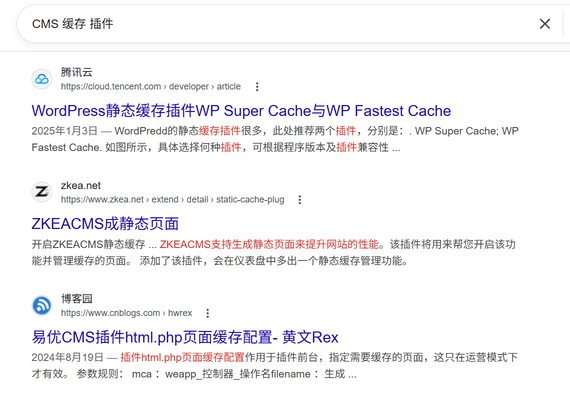Open the WordPress静态缓存插件WP Super Cache result
Viewport: 570px width, 400px height.
[241, 111]
